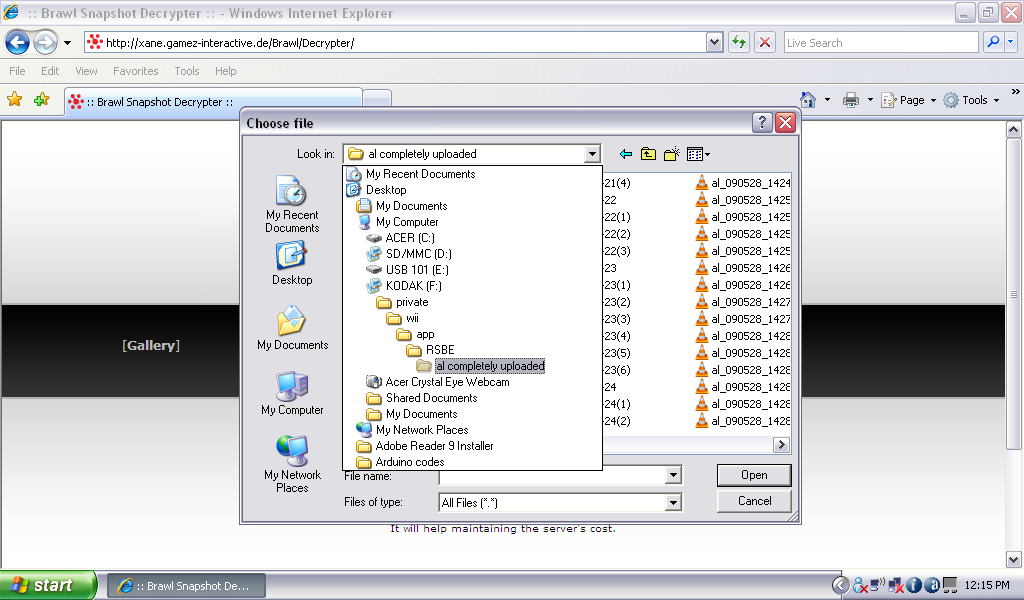Jump to Desktop in the places bar
The height and width of the screenshot is (600, 1024).
tap(292, 263)
